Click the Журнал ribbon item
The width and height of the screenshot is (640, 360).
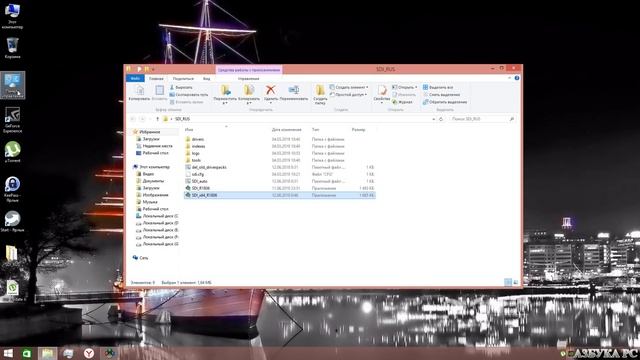tap(402, 102)
